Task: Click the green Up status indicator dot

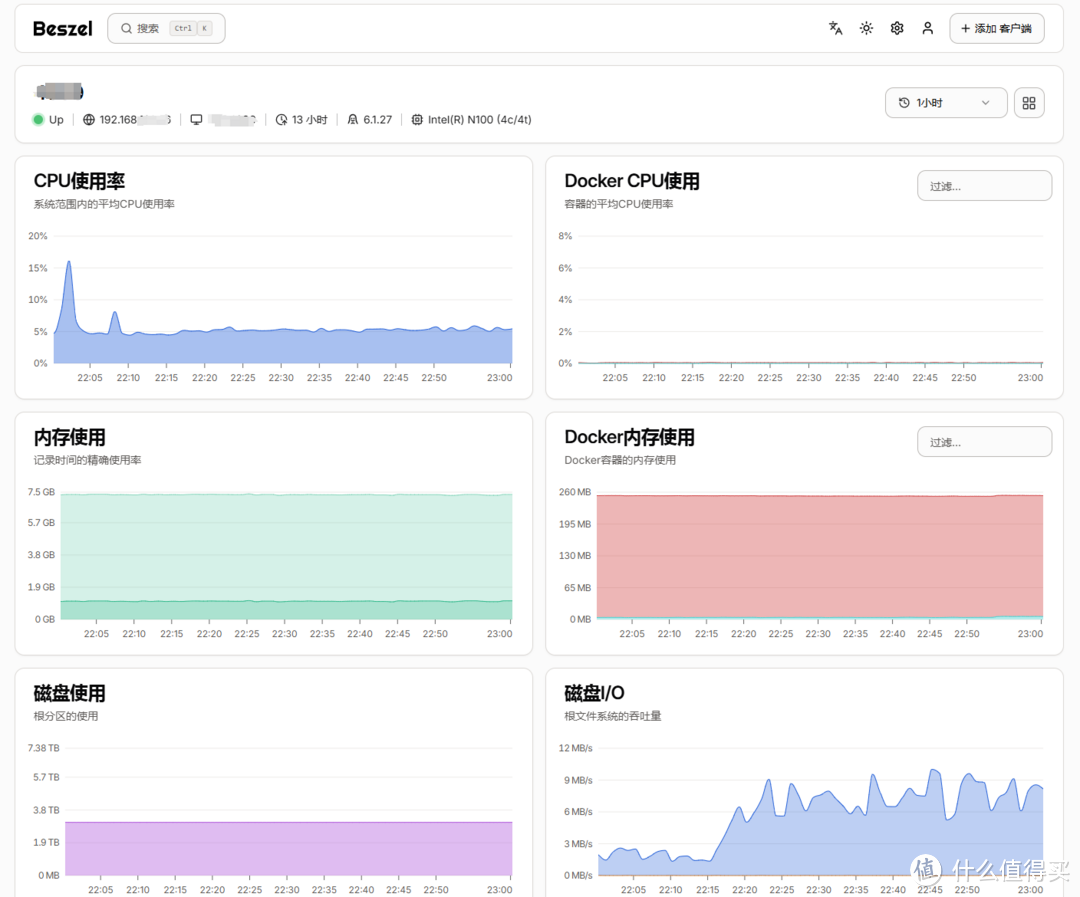Action: coord(36,119)
